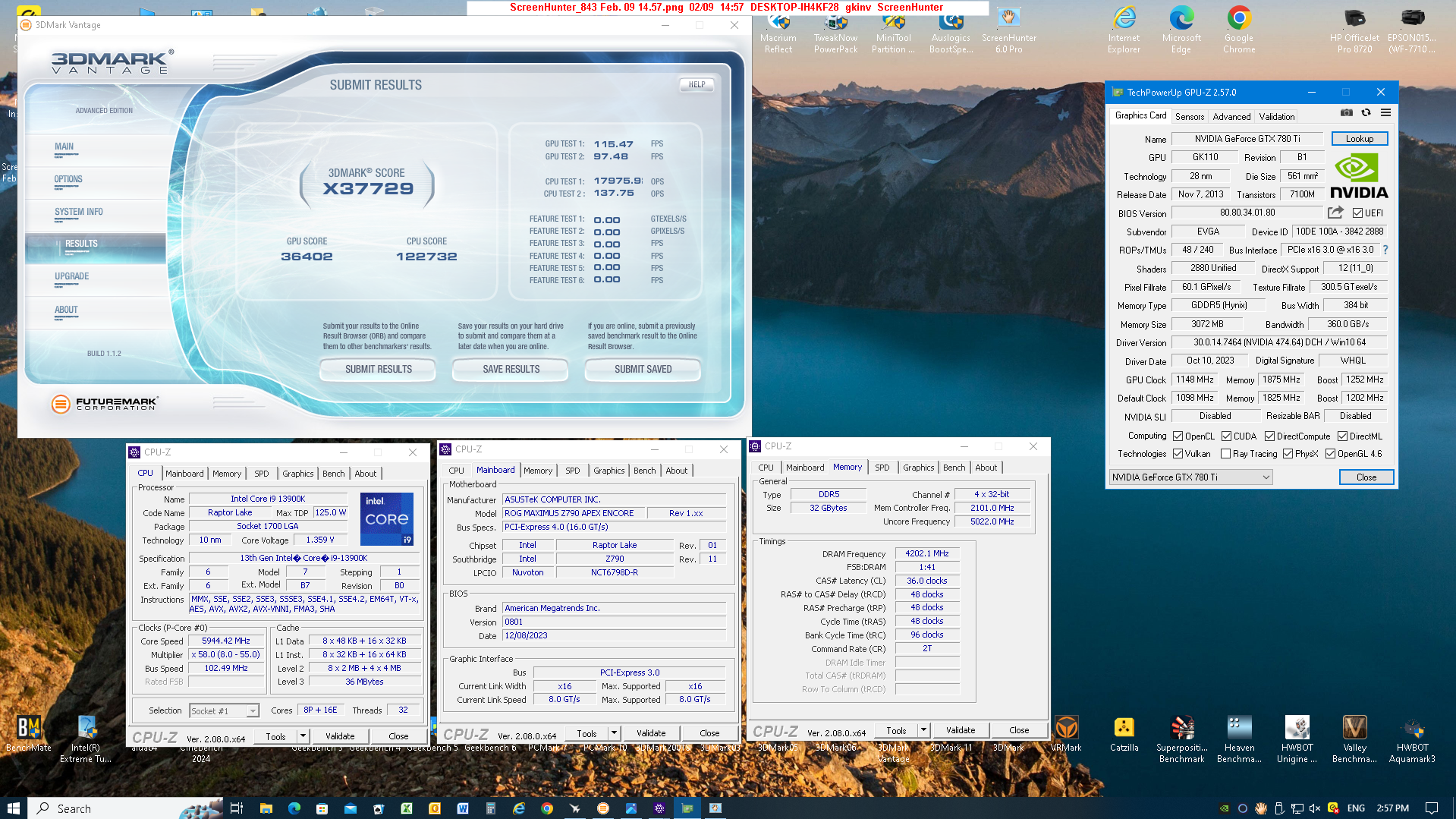Image resolution: width=1456 pixels, height=819 pixels.
Task: Click SUBMIT SAVED button
Action: click(643, 369)
